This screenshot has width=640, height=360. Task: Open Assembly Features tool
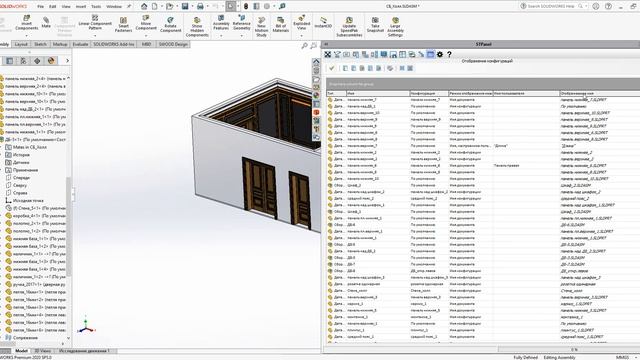coord(221,23)
